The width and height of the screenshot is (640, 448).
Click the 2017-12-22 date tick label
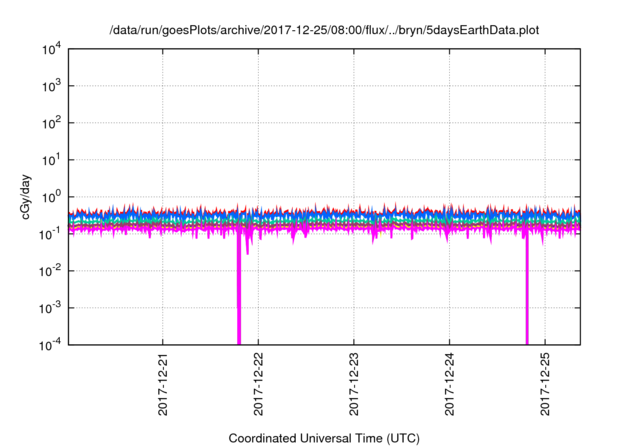point(258,384)
